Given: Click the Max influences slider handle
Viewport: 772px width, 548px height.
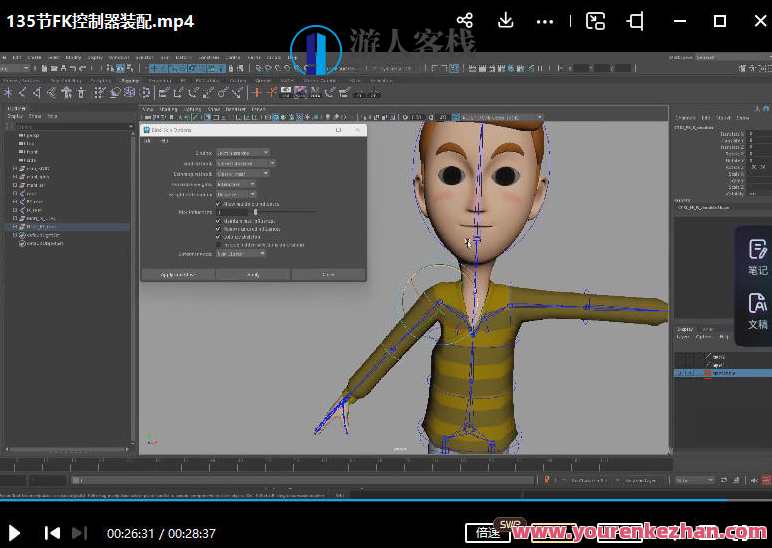Looking at the screenshot, I should coord(256,212).
